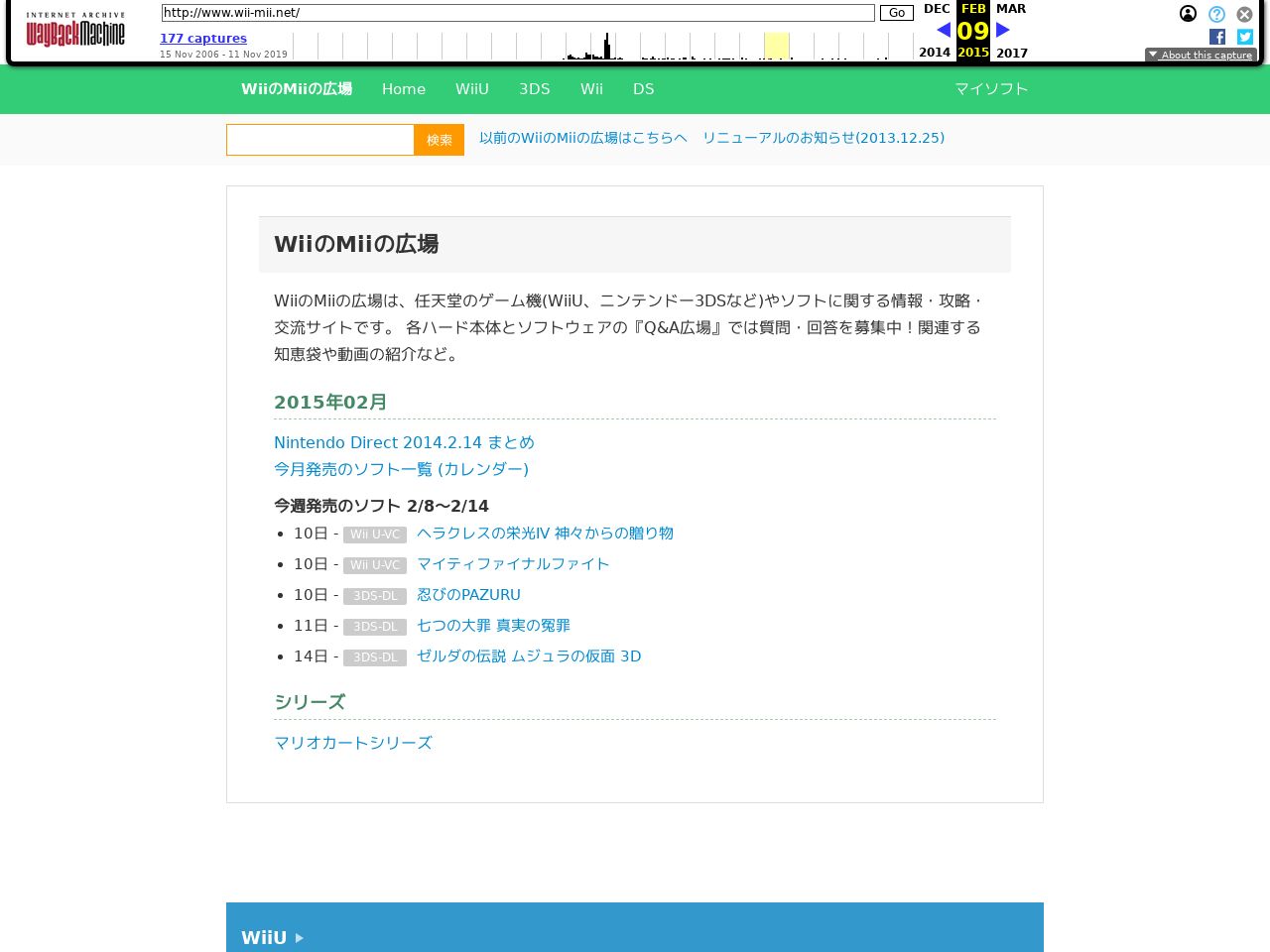Expand About this capture dropdown
The height and width of the screenshot is (952, 1270).
1201,55
